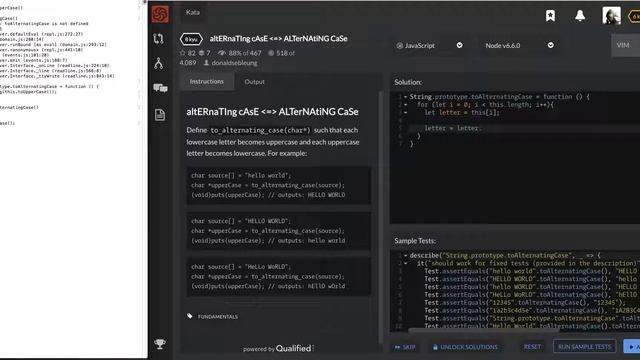
Task: Switch to the Instructions tab
Action: tap(207, 82)
